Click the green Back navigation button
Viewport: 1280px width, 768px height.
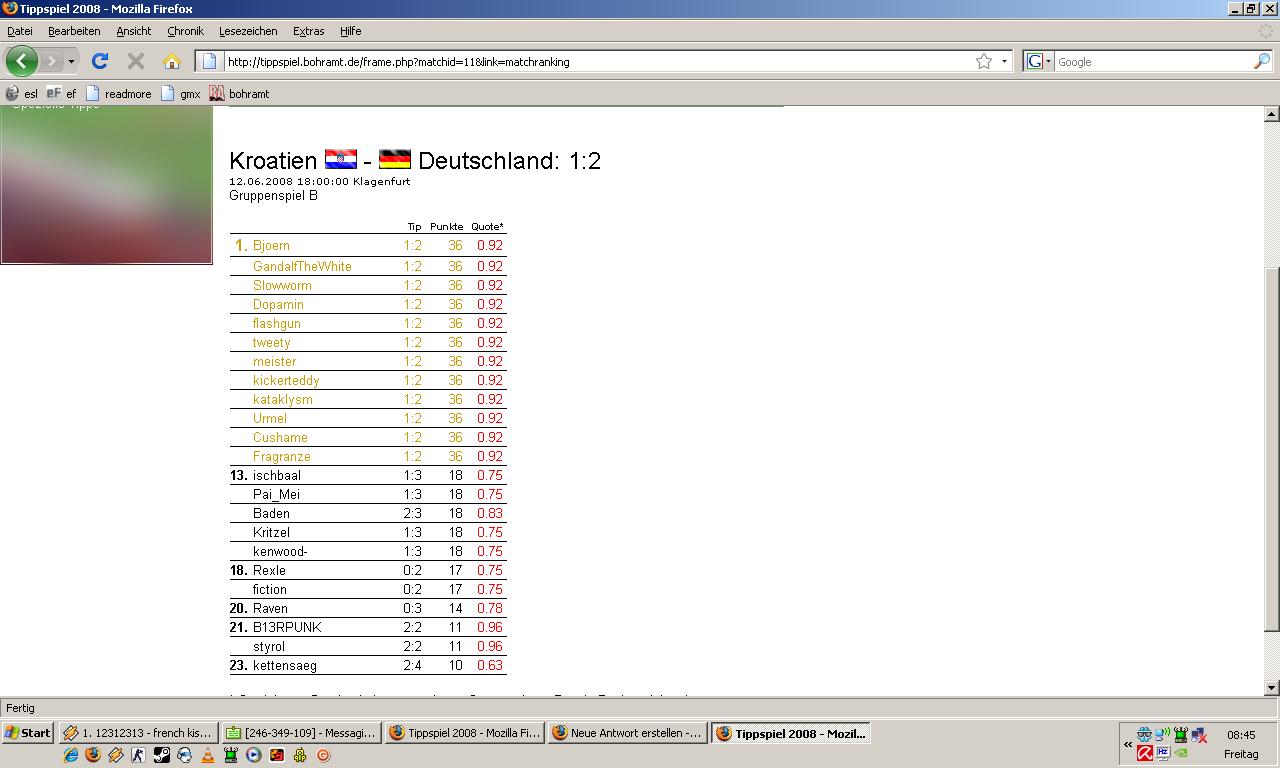[x=21, y=61]
